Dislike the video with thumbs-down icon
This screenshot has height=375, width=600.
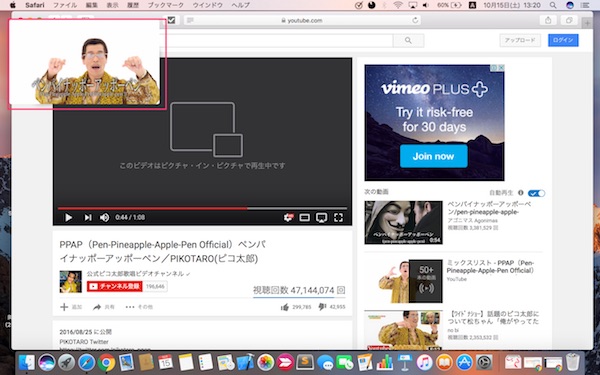coord(322,307)
